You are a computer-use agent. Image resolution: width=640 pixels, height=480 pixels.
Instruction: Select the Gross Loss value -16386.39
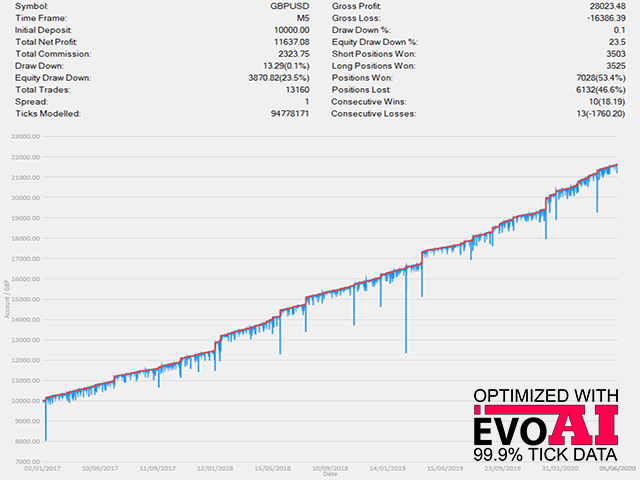pyautogui.click(x=606, y=18)
